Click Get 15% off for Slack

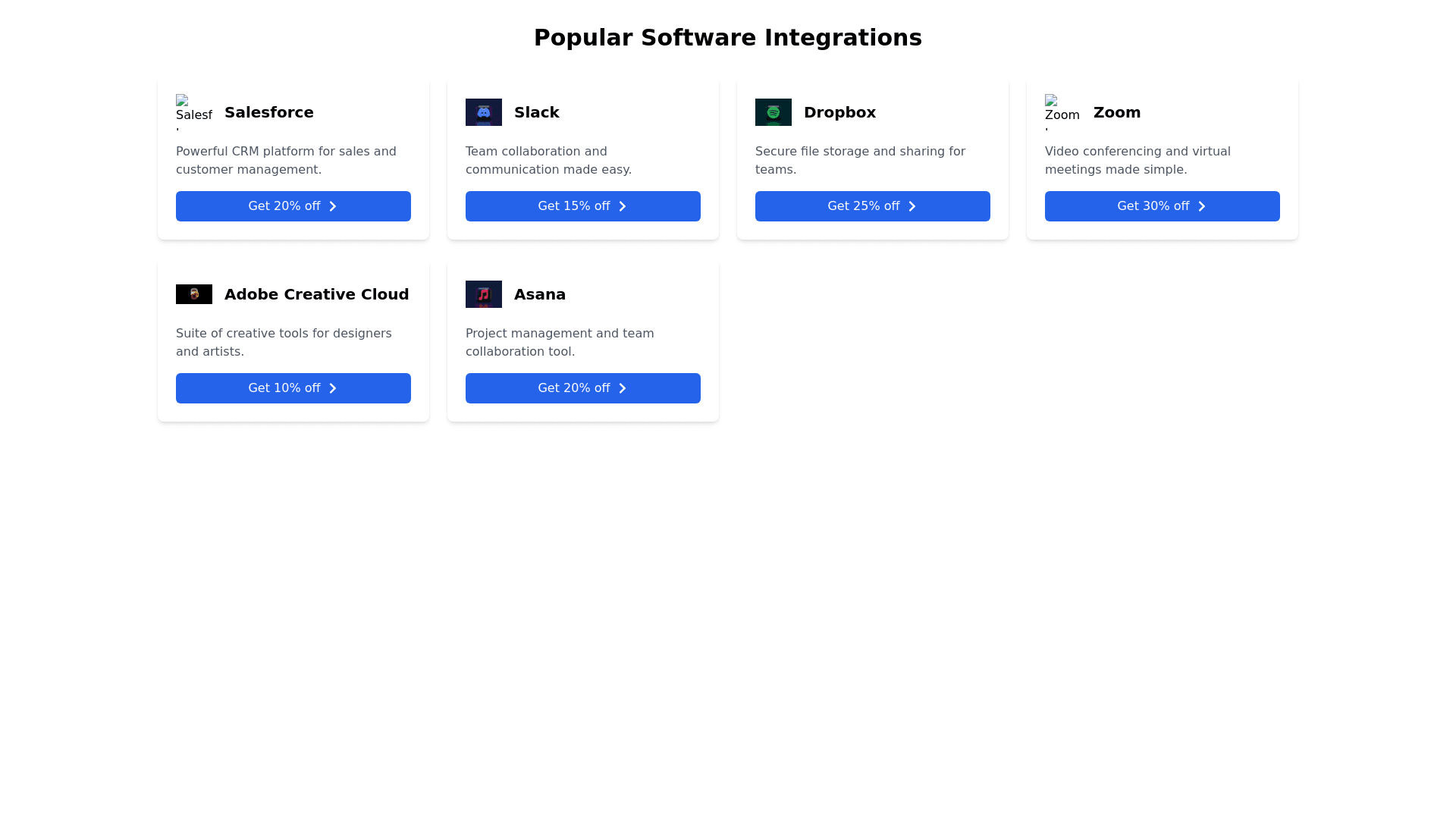pos(582,206)
